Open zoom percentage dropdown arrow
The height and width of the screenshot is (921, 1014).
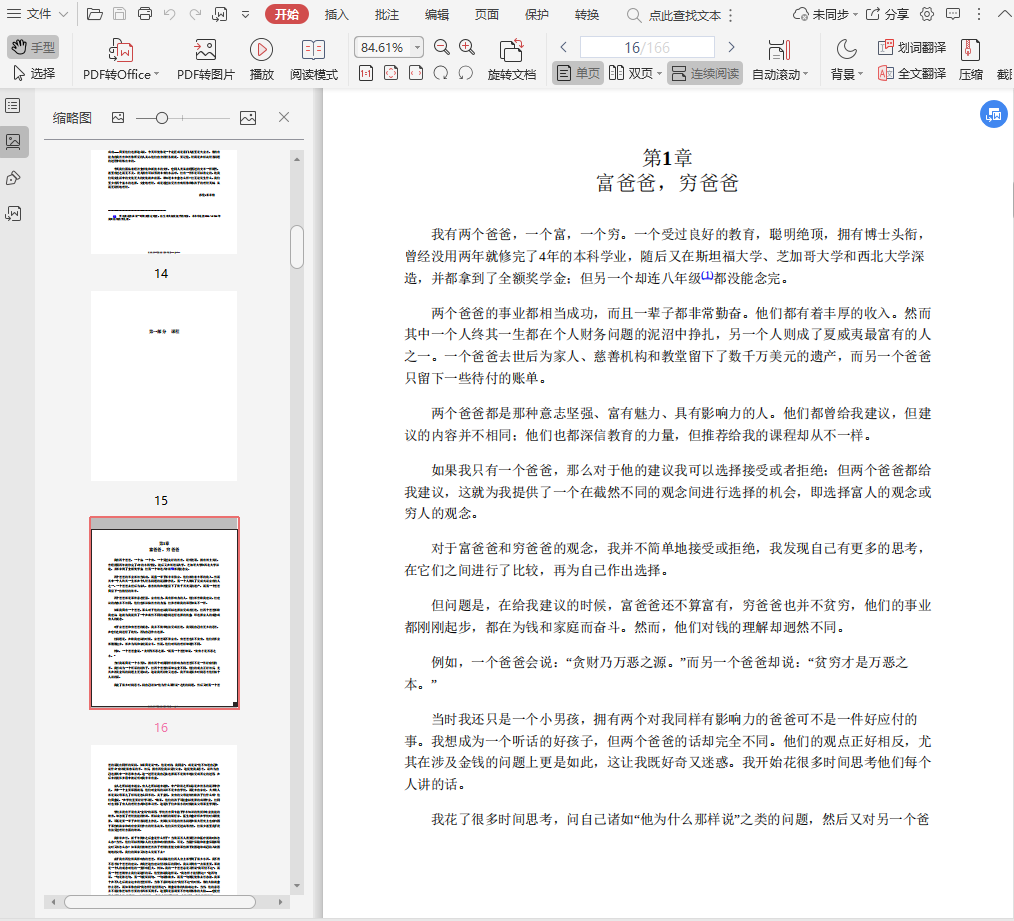(x=417, y=47)
